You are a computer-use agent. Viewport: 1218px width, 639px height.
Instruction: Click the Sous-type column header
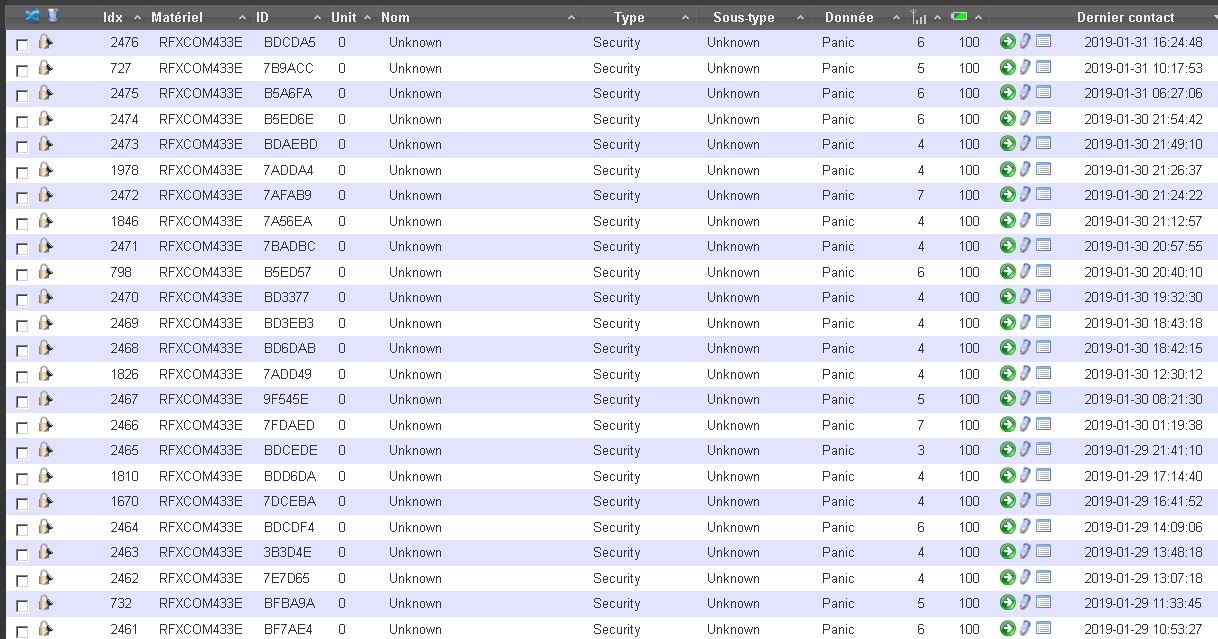[743, 17]
